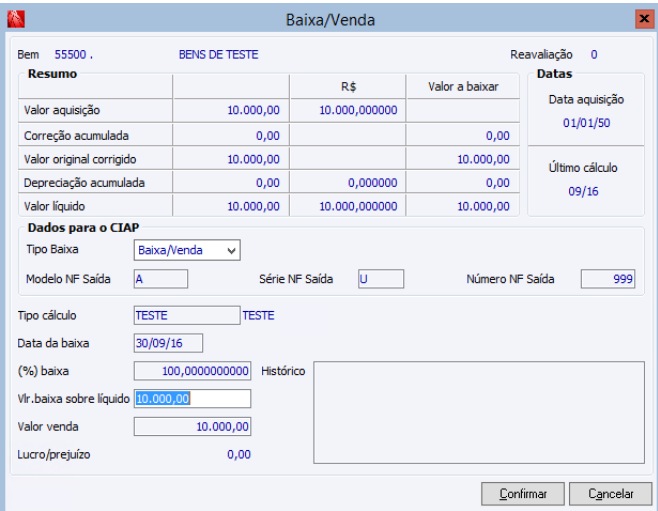This screenshot has height=511, width=658.
Task: Click the Modelo NF Saída field
Action: (x=160, y=279)
